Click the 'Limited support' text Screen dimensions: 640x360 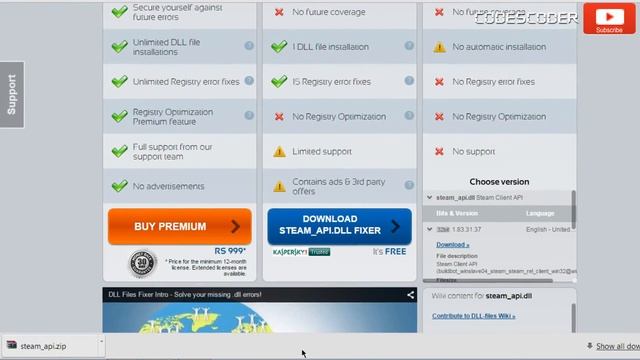click(x=322, y=151)
